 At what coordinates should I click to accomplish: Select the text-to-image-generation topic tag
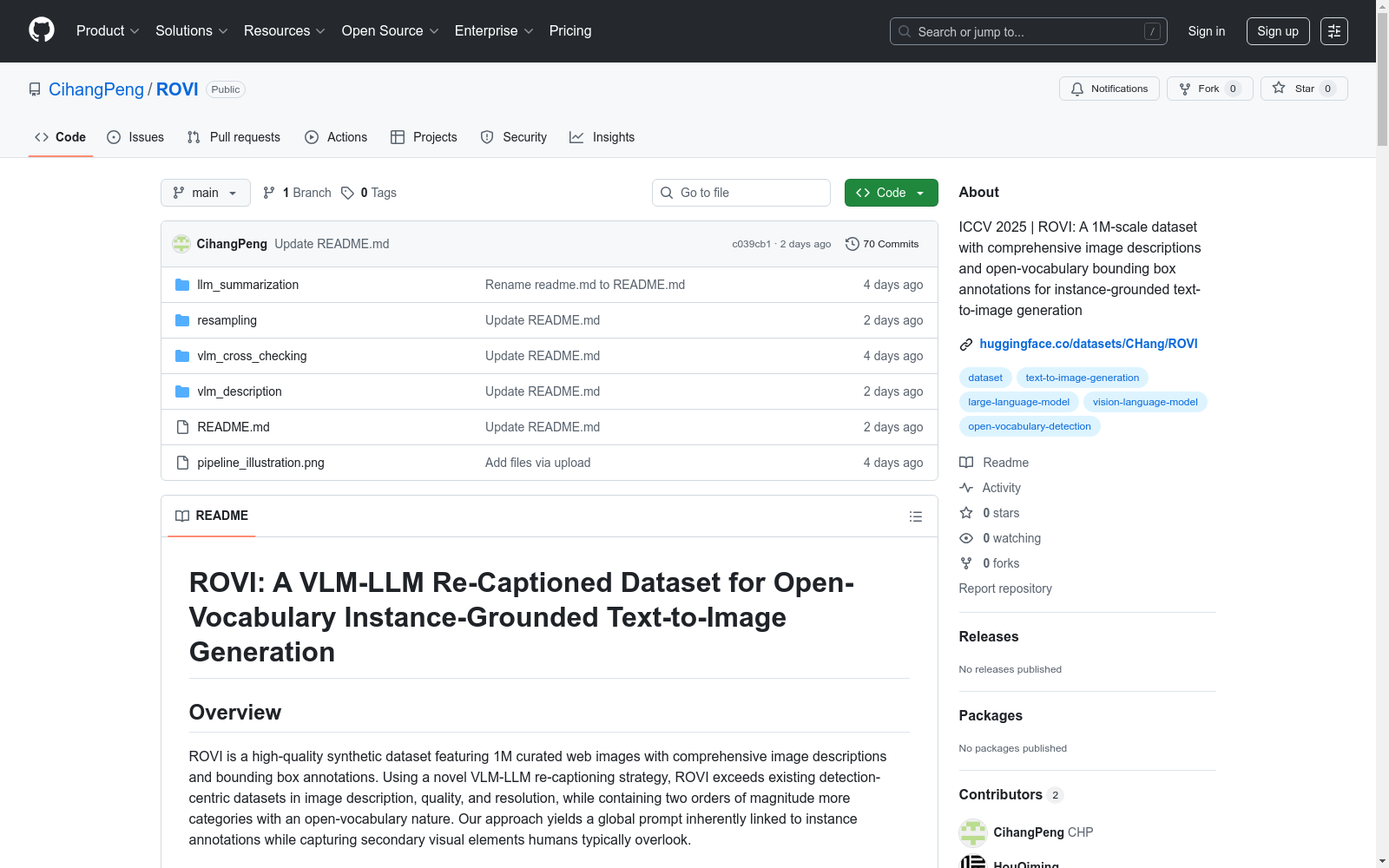[x=1082, y=378]
